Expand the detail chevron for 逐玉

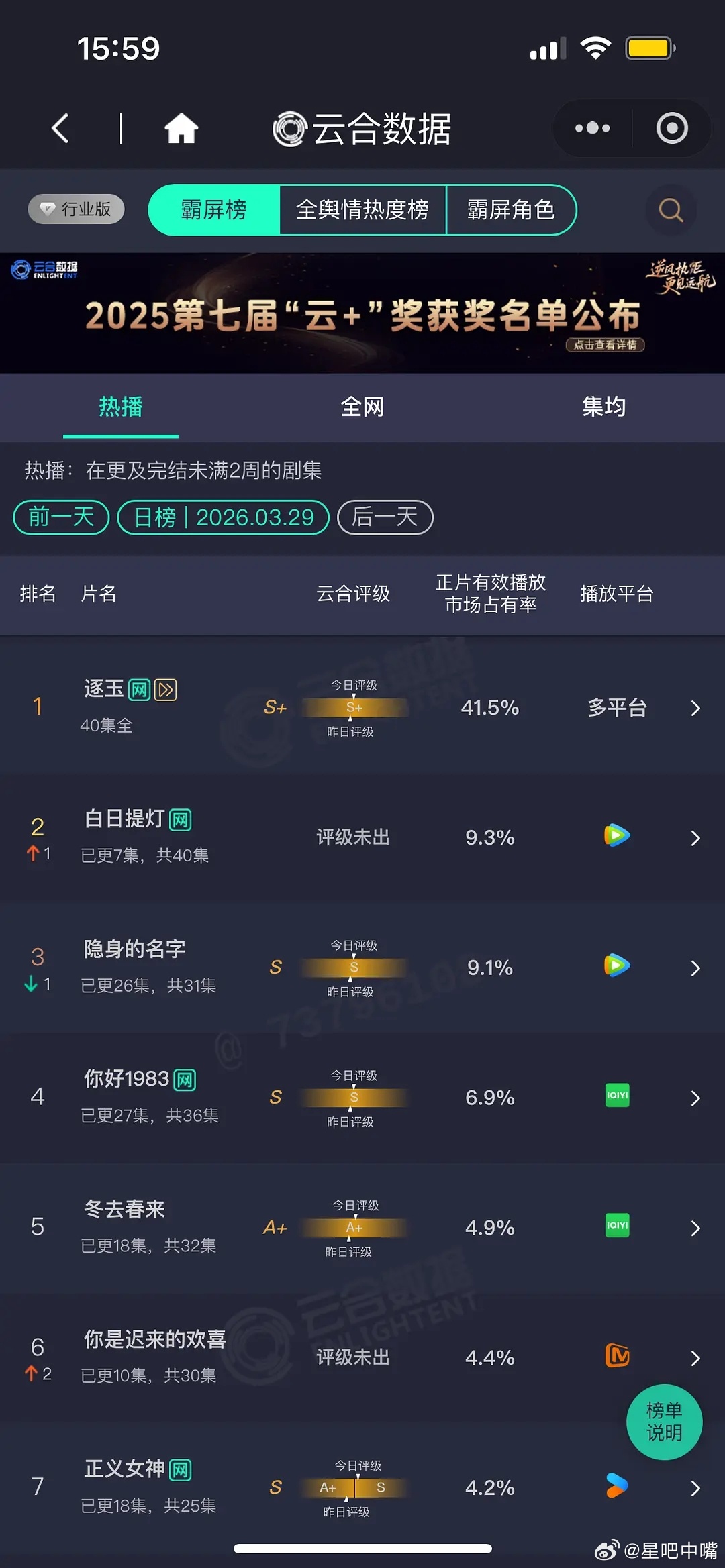point(695,708)
